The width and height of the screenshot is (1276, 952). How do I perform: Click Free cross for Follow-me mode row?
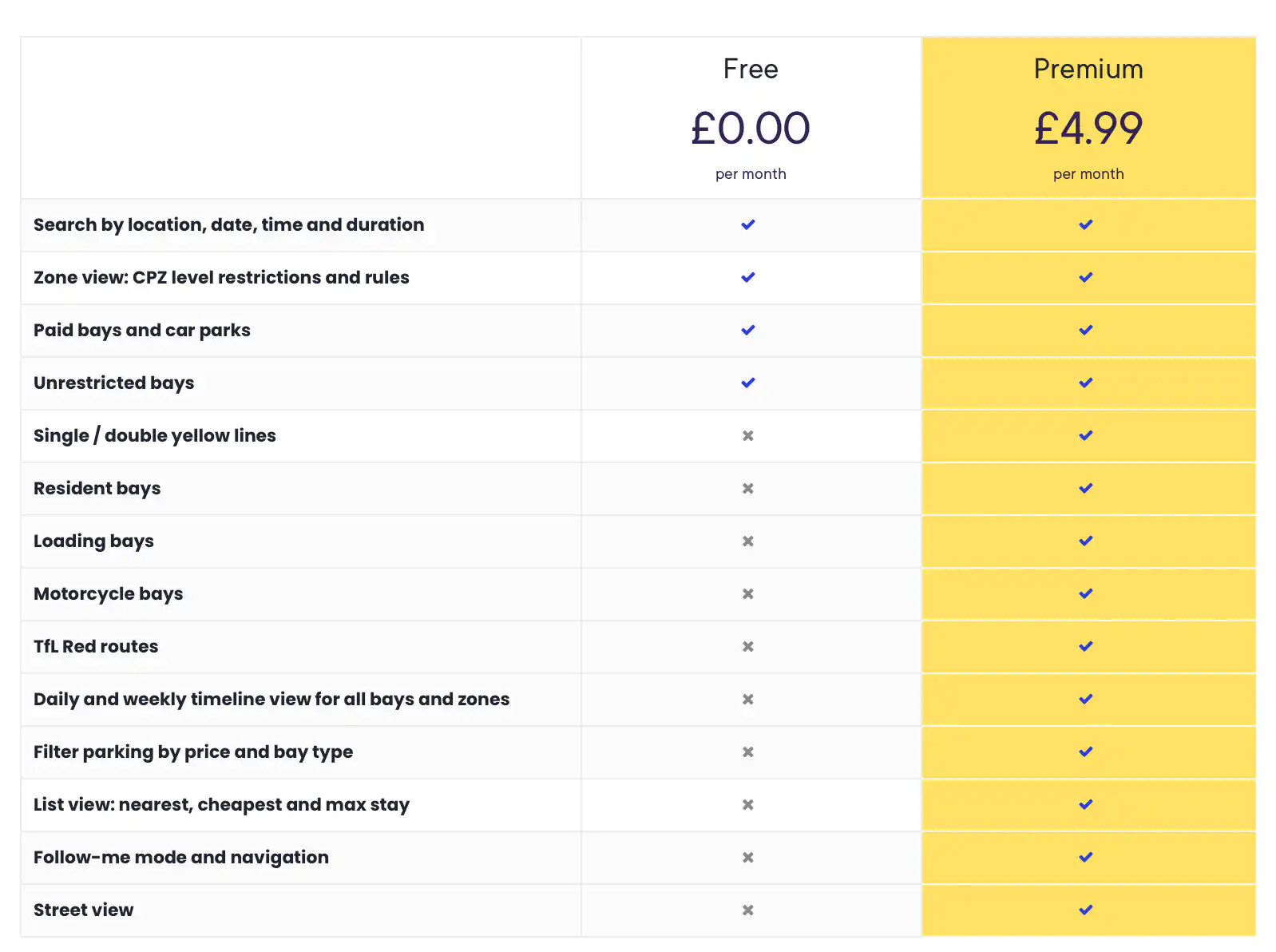pyautogui.click(x=747, y=857)
